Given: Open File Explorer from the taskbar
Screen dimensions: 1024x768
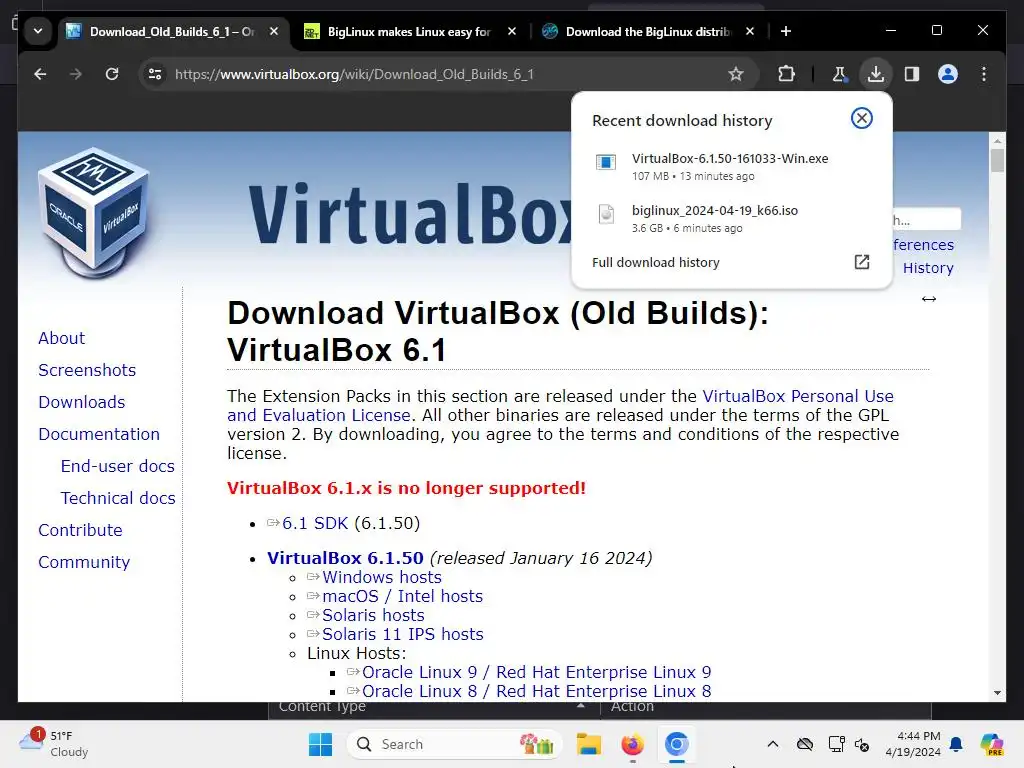Looking at the screenshot, I should coord(588,744).
